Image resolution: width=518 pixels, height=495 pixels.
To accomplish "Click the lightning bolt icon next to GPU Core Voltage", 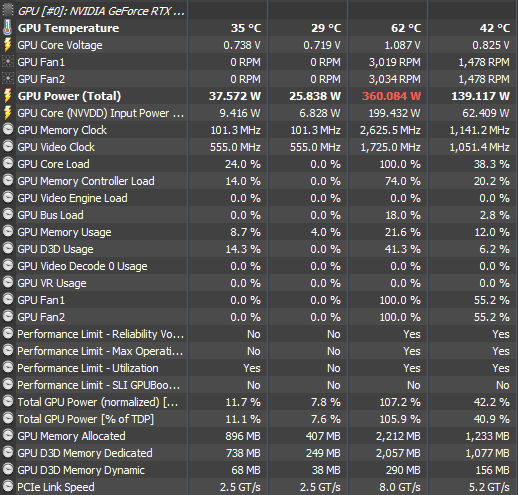I will (x=7, y=45).
